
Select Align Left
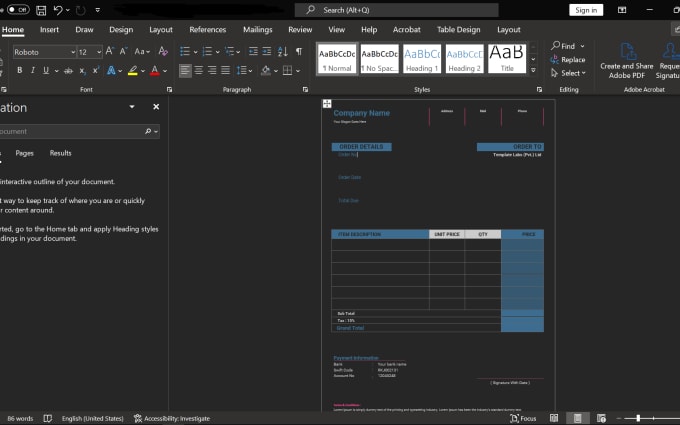(x=185, y=70)
